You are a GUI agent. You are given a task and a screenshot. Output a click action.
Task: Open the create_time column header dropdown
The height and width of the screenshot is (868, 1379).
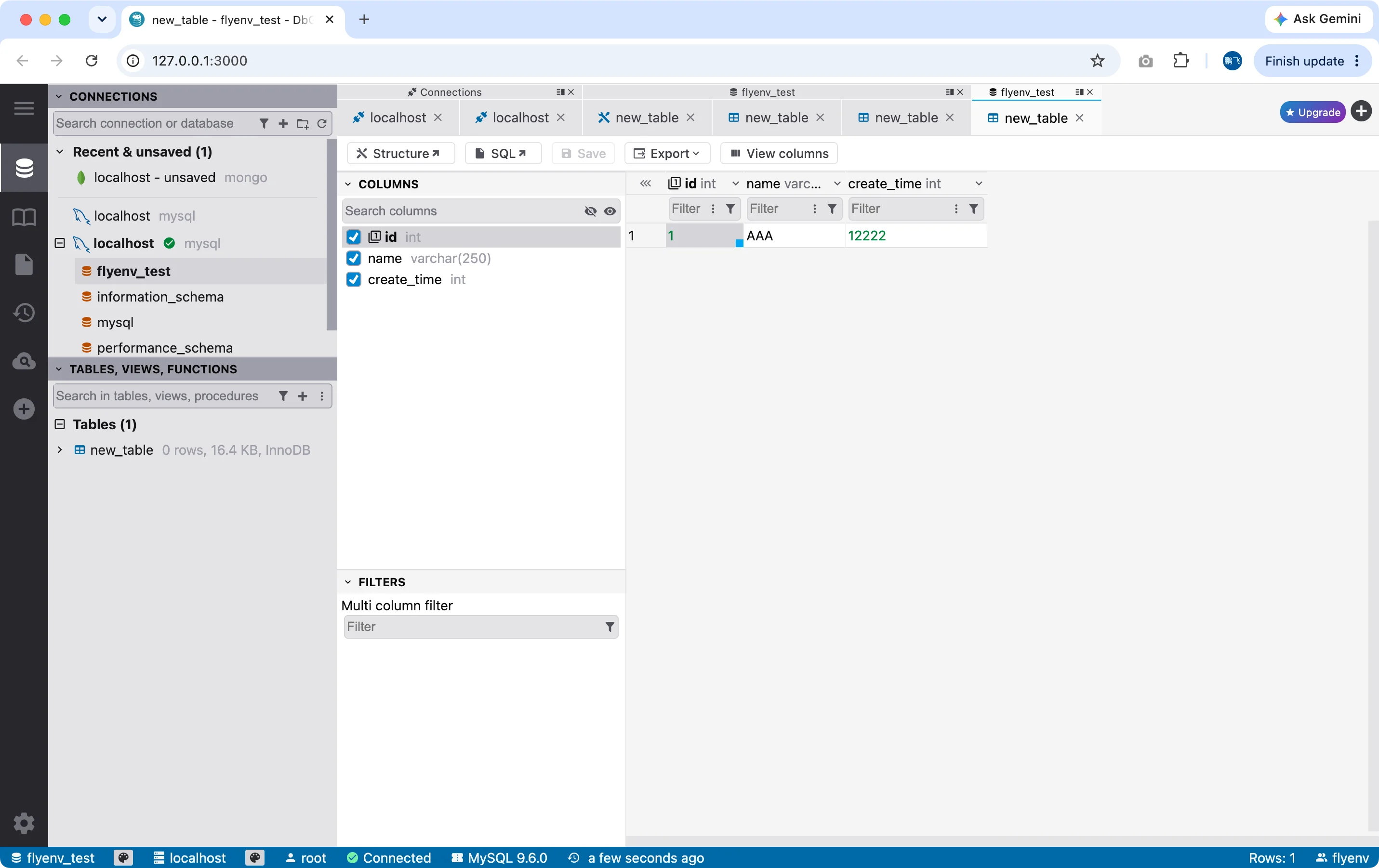click(x=979, y=183)
